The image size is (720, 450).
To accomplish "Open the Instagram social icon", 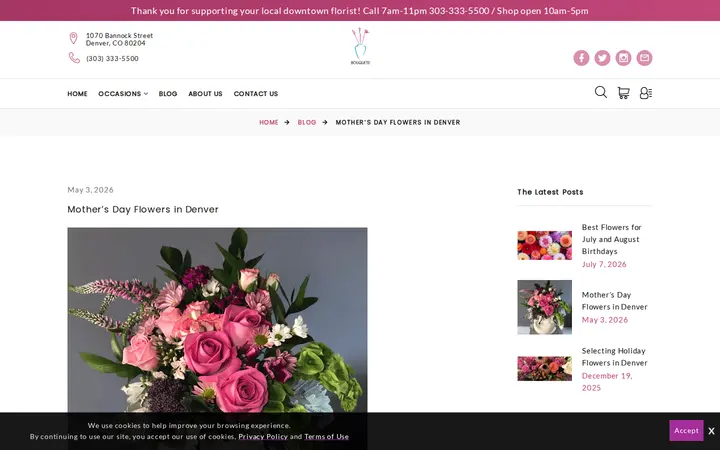I will click(623, 58).
